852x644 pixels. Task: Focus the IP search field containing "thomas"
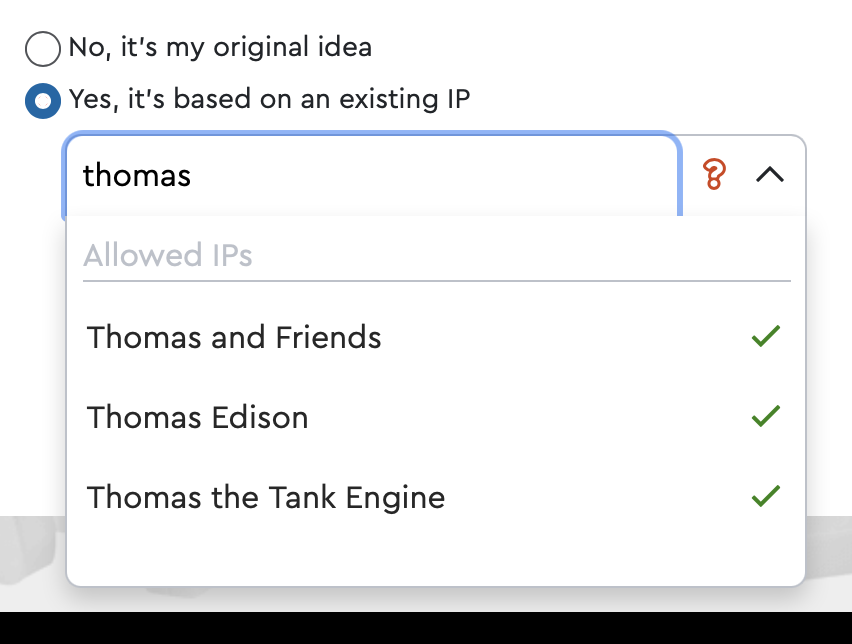tap(370, 175)
